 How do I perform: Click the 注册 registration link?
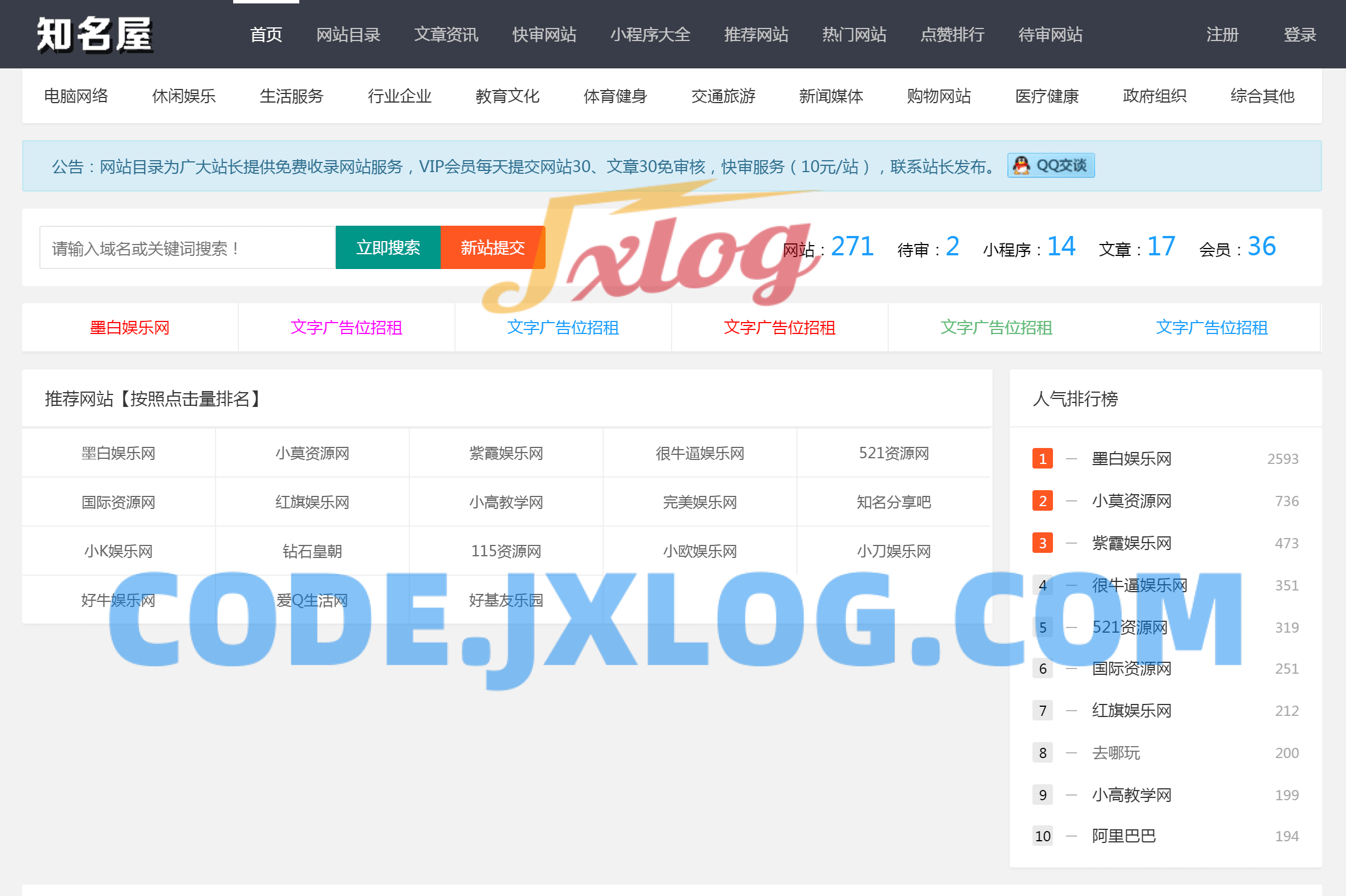pyautogui.click(x=1222, y=35)
